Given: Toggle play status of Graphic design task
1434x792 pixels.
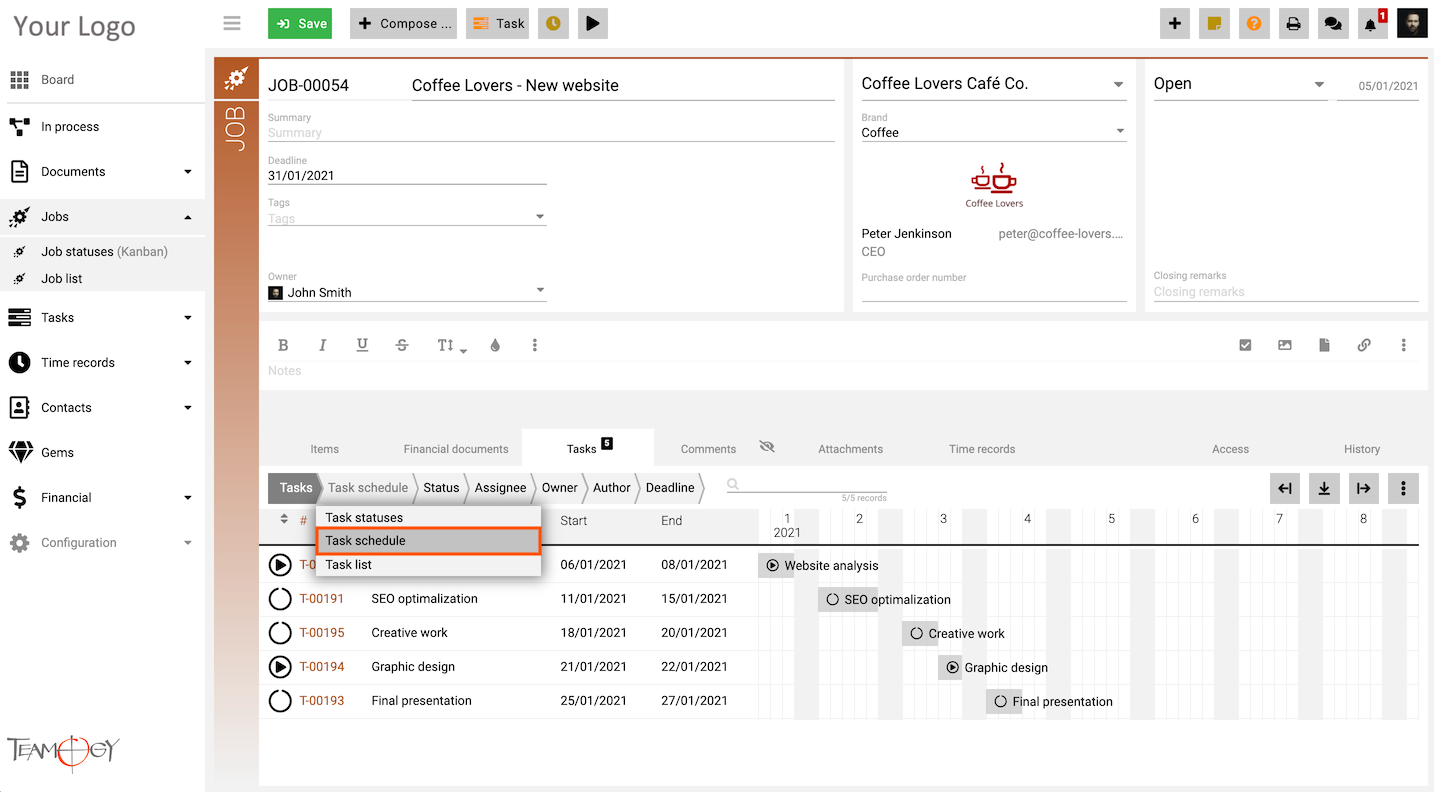Looking at the screenshot, I should 280,667.
